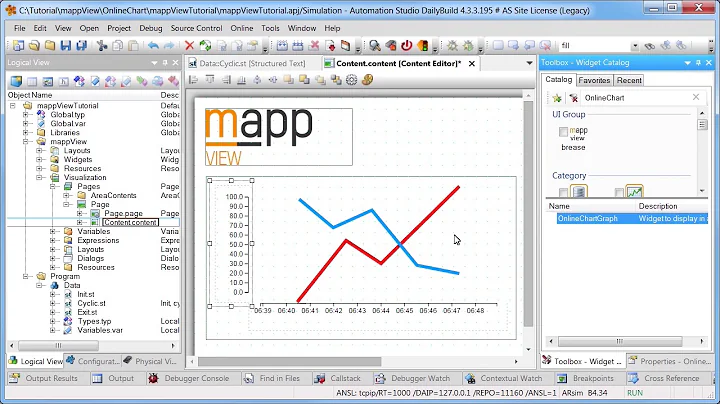Select Cyclic.st in the project tree

pos(91,303)
